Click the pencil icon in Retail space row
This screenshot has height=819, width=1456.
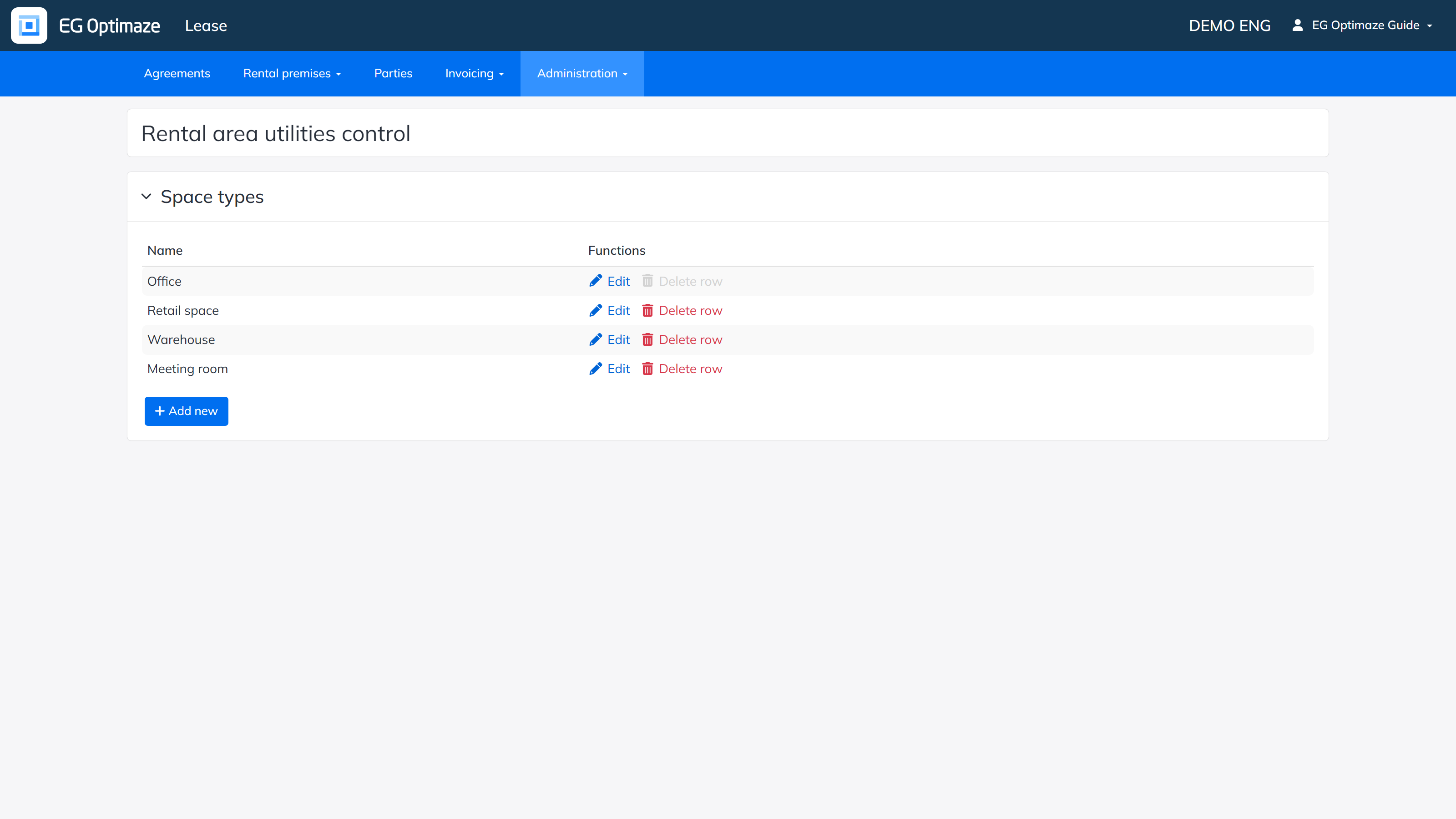click(596, 310)
